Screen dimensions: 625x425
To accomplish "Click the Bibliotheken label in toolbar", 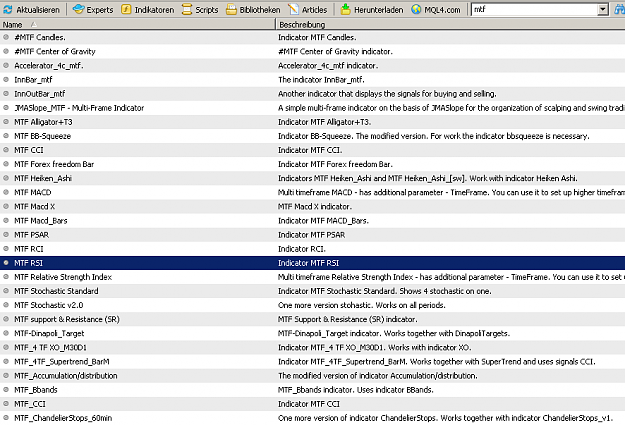I will pos(260,10).
